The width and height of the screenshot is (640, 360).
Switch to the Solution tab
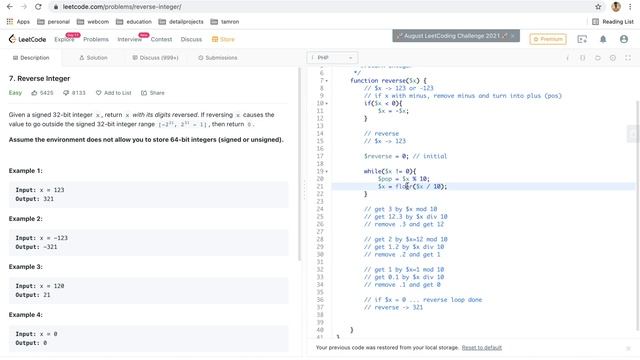93,58
